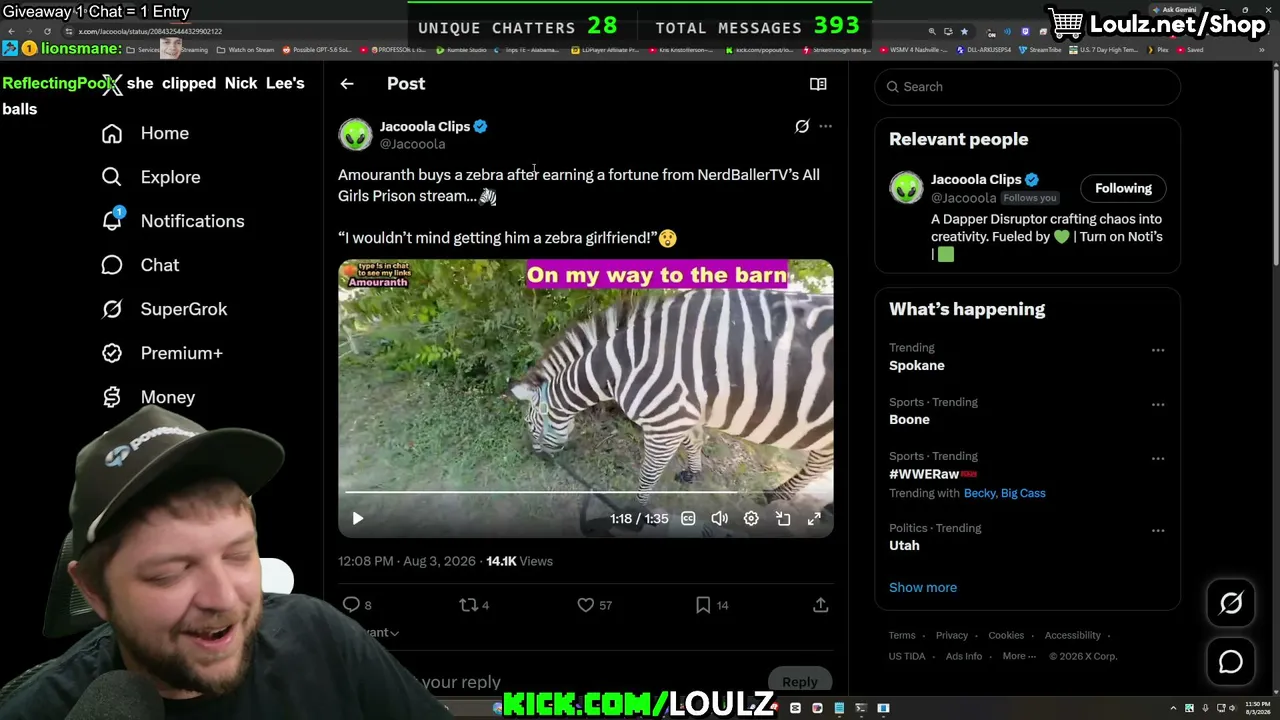Play the zebra video
This screenshot has width=1280, height=720.
pyautogui.click(x=358, y=518)
